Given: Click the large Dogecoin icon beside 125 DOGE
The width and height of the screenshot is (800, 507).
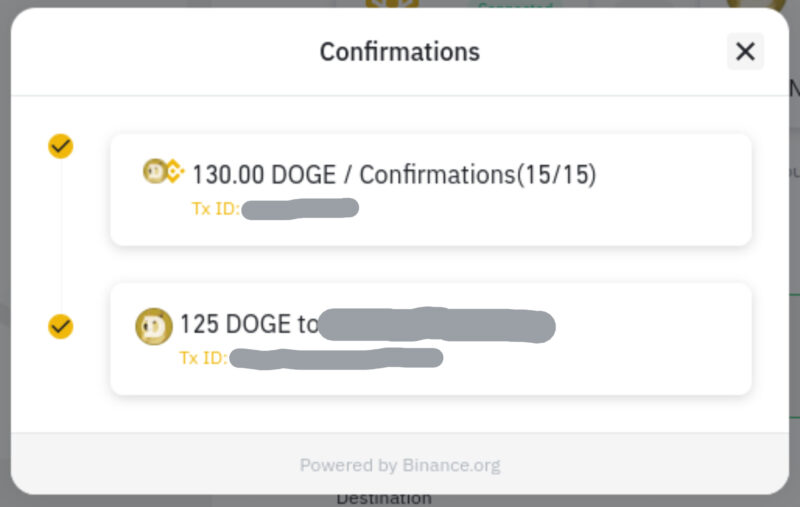Looking at the screenshot, I should [x=154, y=326].
